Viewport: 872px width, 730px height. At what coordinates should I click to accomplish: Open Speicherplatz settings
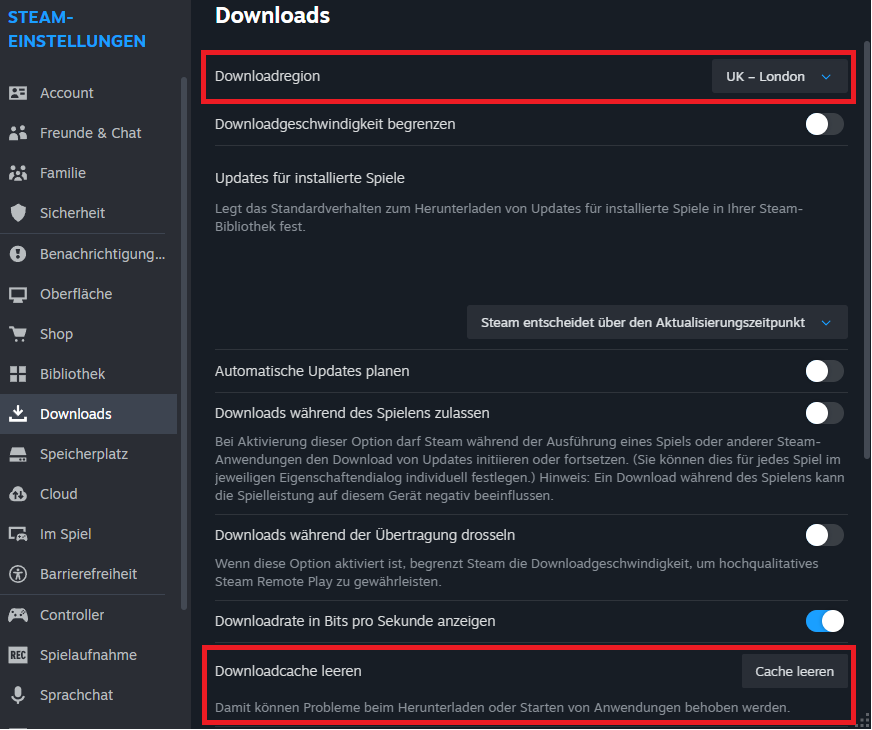point(88,454)
